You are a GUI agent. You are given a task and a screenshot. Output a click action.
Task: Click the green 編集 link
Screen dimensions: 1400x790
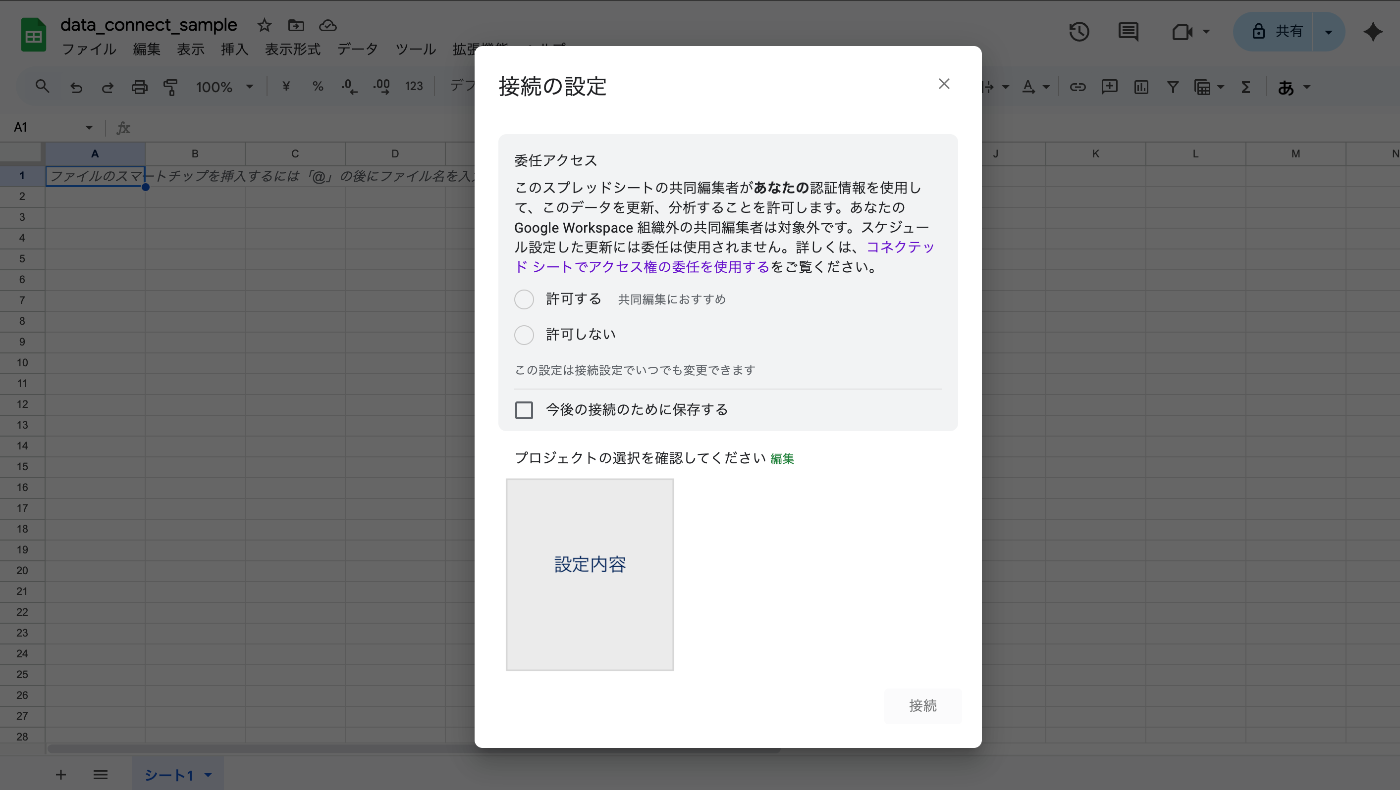click(x=782, y=459)
